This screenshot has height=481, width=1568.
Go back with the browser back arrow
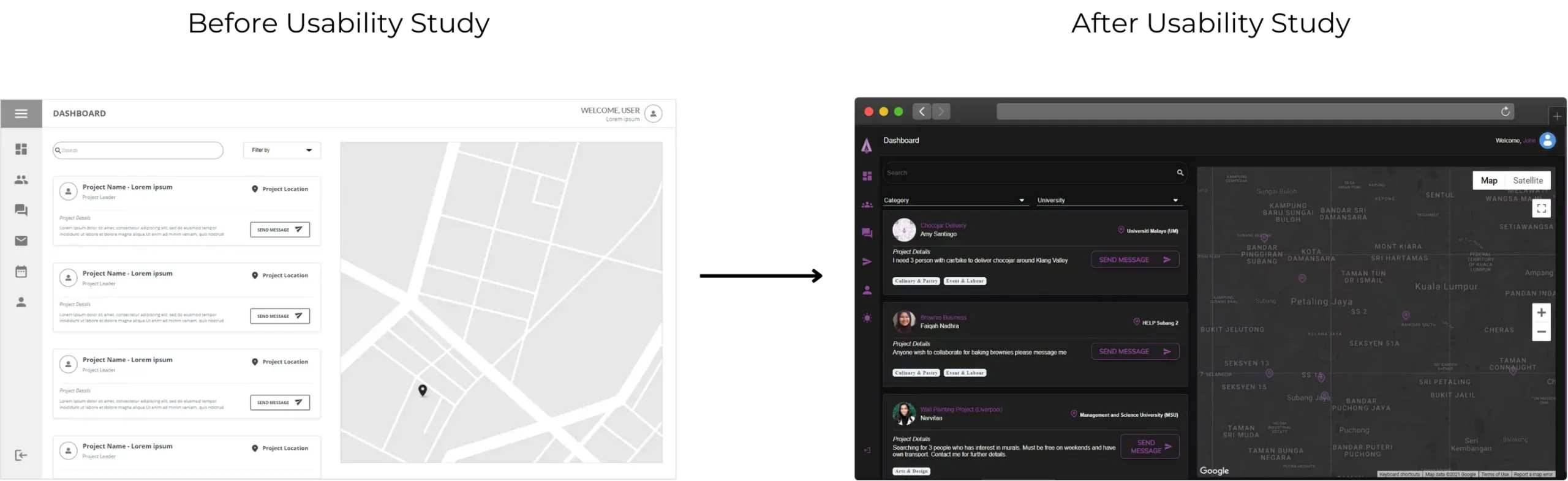pyautogui.click(x=921, y=111)
